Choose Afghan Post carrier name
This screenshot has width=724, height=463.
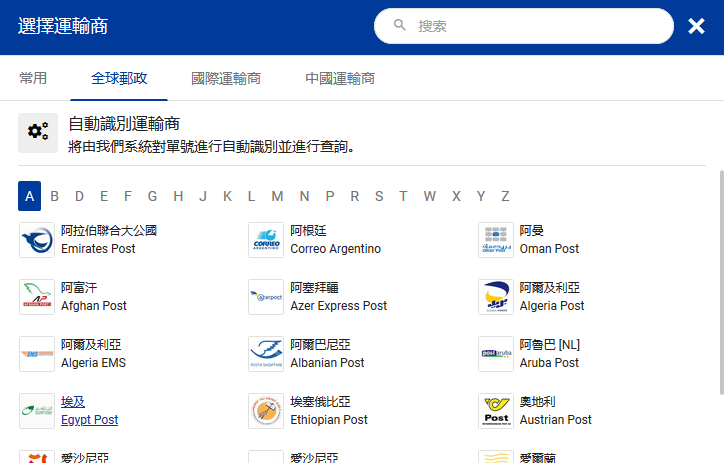click(x=94, y=306)
